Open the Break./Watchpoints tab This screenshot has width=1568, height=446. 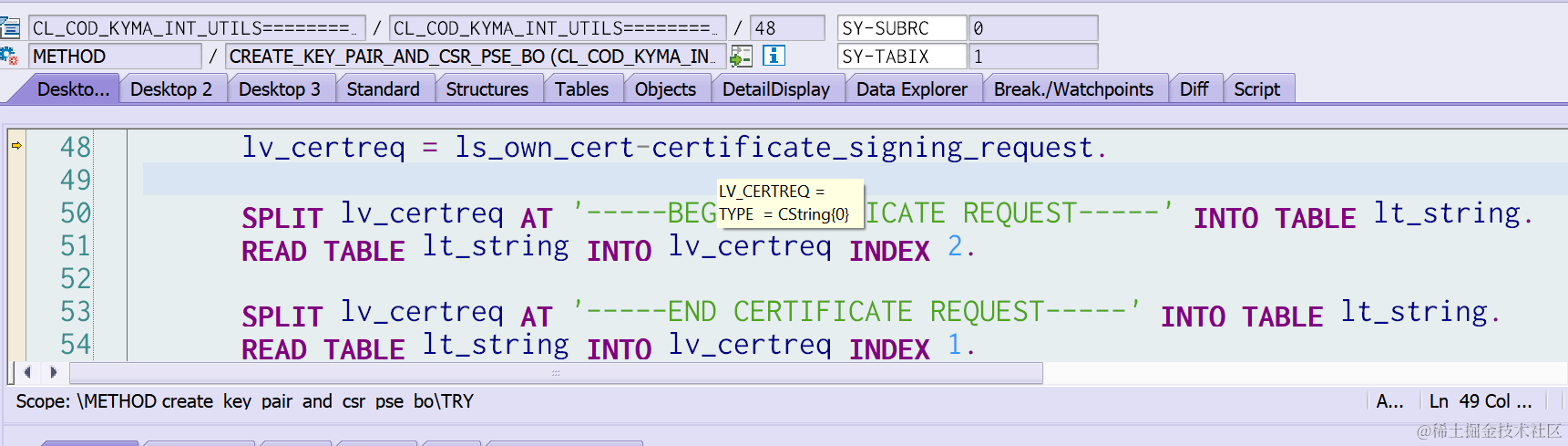click(1074, 89)
